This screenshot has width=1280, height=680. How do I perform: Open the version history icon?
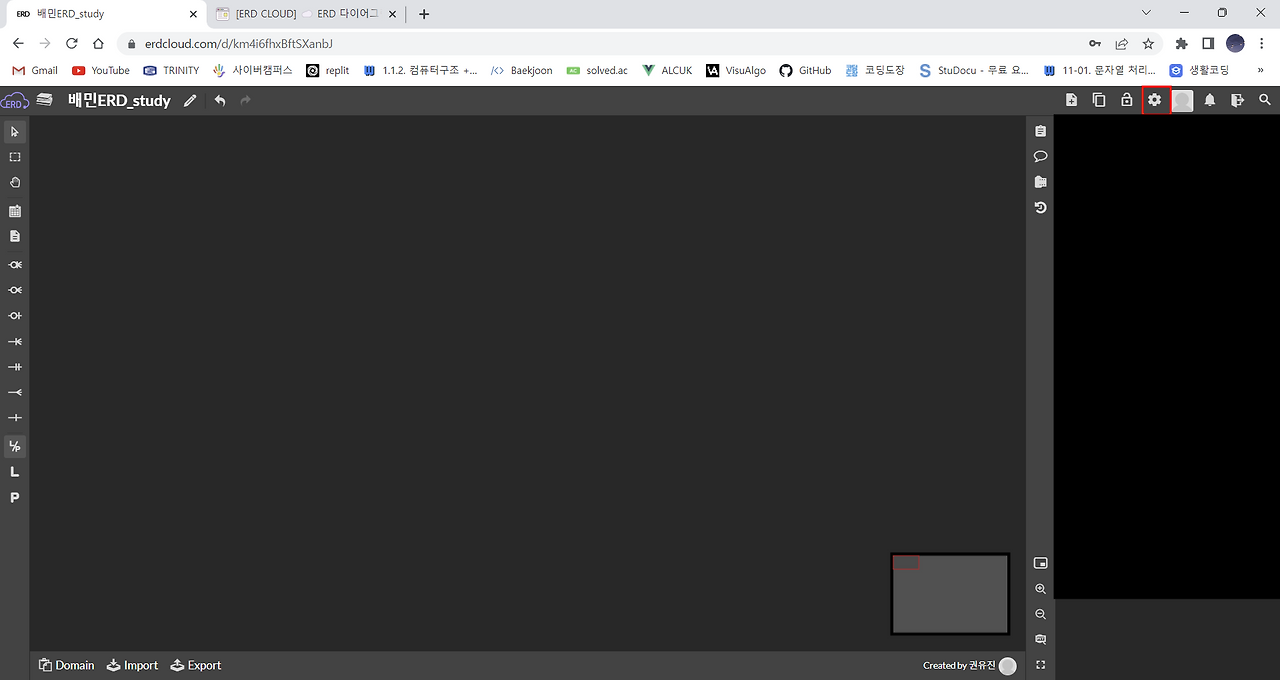[x=1041, y=207]
